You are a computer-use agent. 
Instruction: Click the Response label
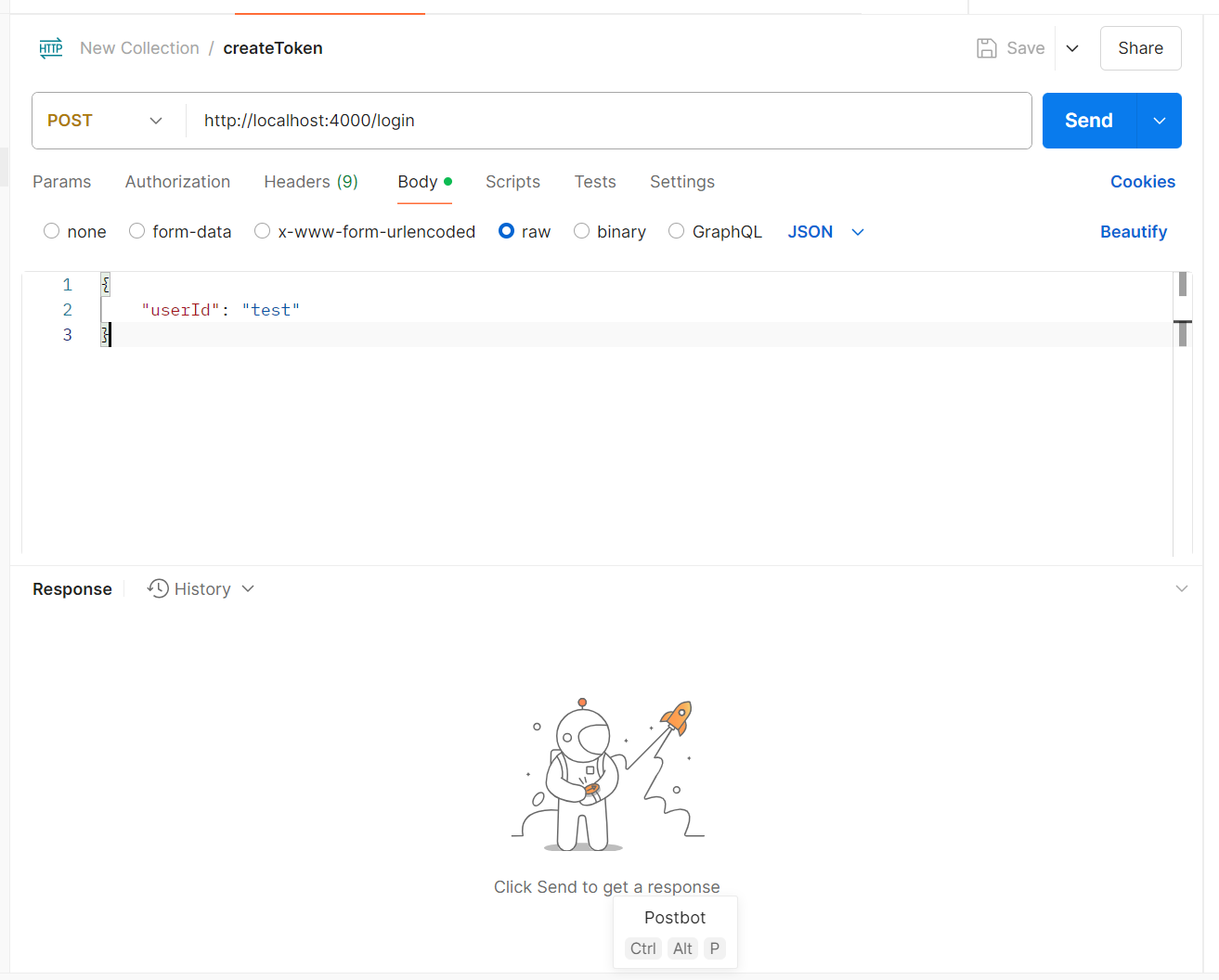(72, 589)
